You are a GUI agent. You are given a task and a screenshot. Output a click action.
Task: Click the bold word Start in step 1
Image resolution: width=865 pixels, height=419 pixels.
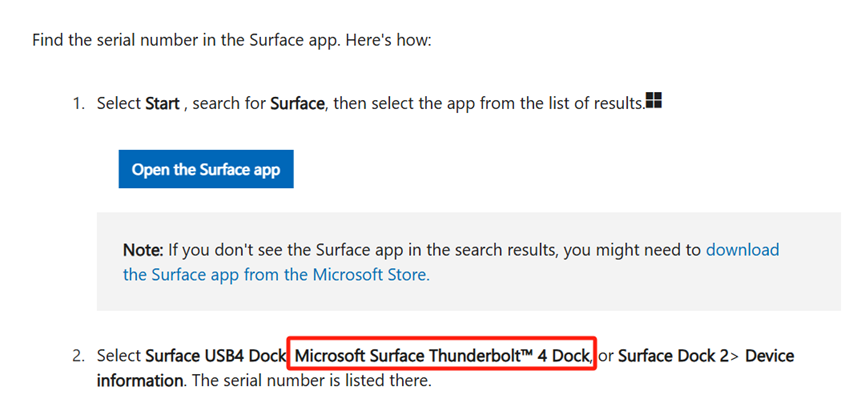163,104
